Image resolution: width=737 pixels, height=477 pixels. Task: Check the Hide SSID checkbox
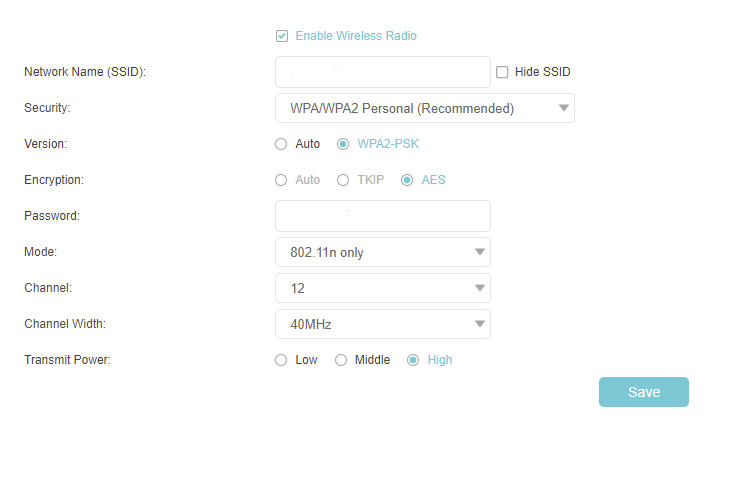pos(502,72)
